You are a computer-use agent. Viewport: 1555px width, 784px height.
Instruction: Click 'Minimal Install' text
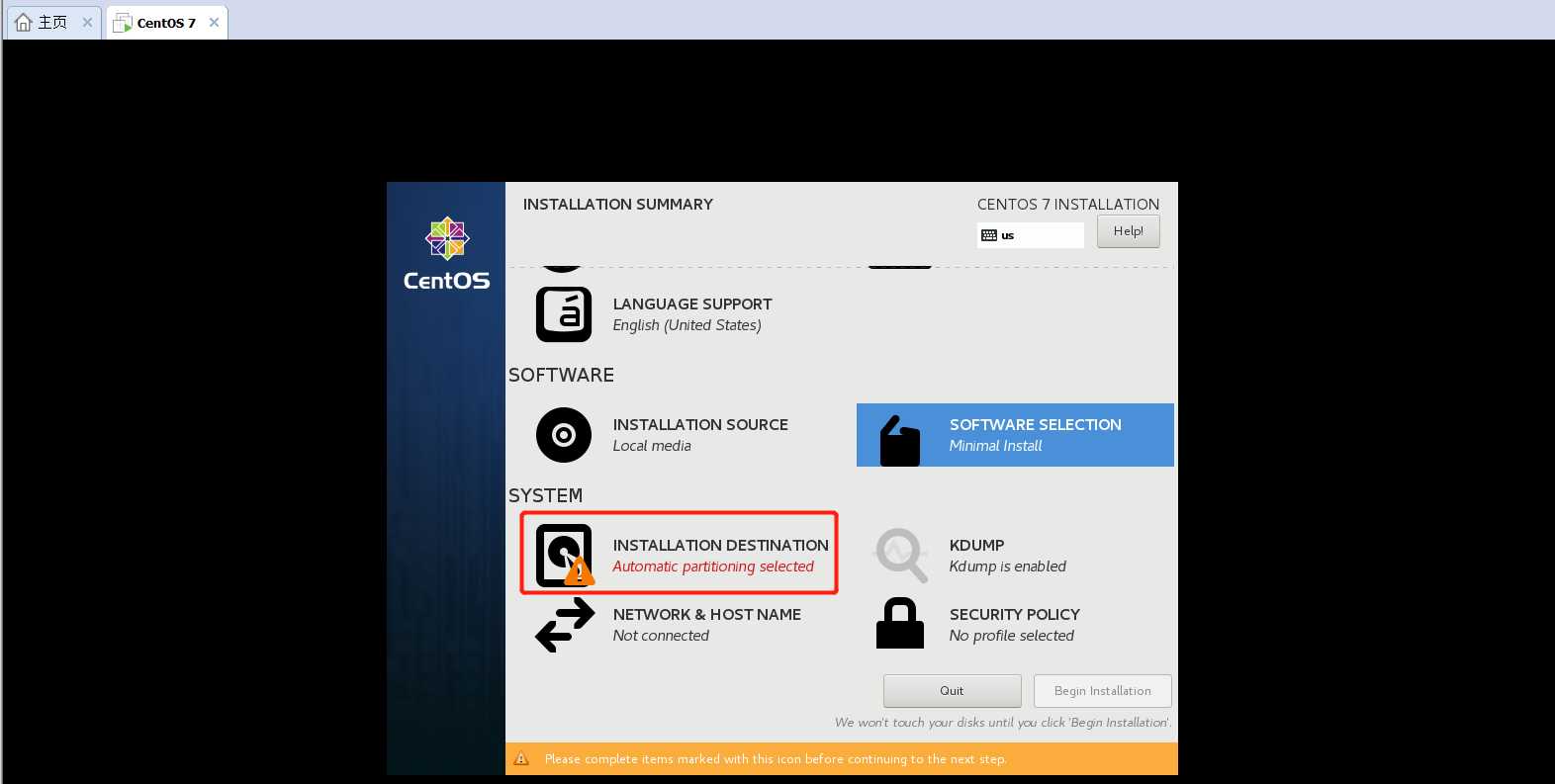(995, 446)
